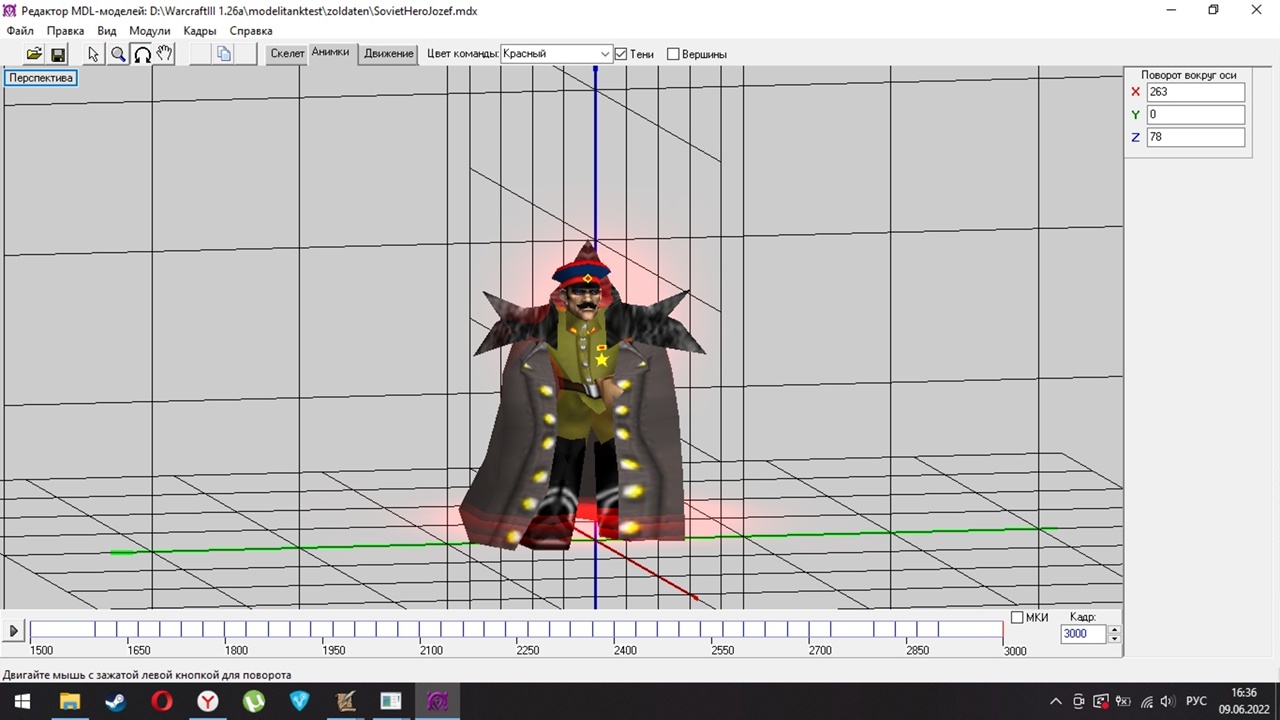Open the news-window taskbar app icon
Viewport: 1280px width, 720px height.
391,702
